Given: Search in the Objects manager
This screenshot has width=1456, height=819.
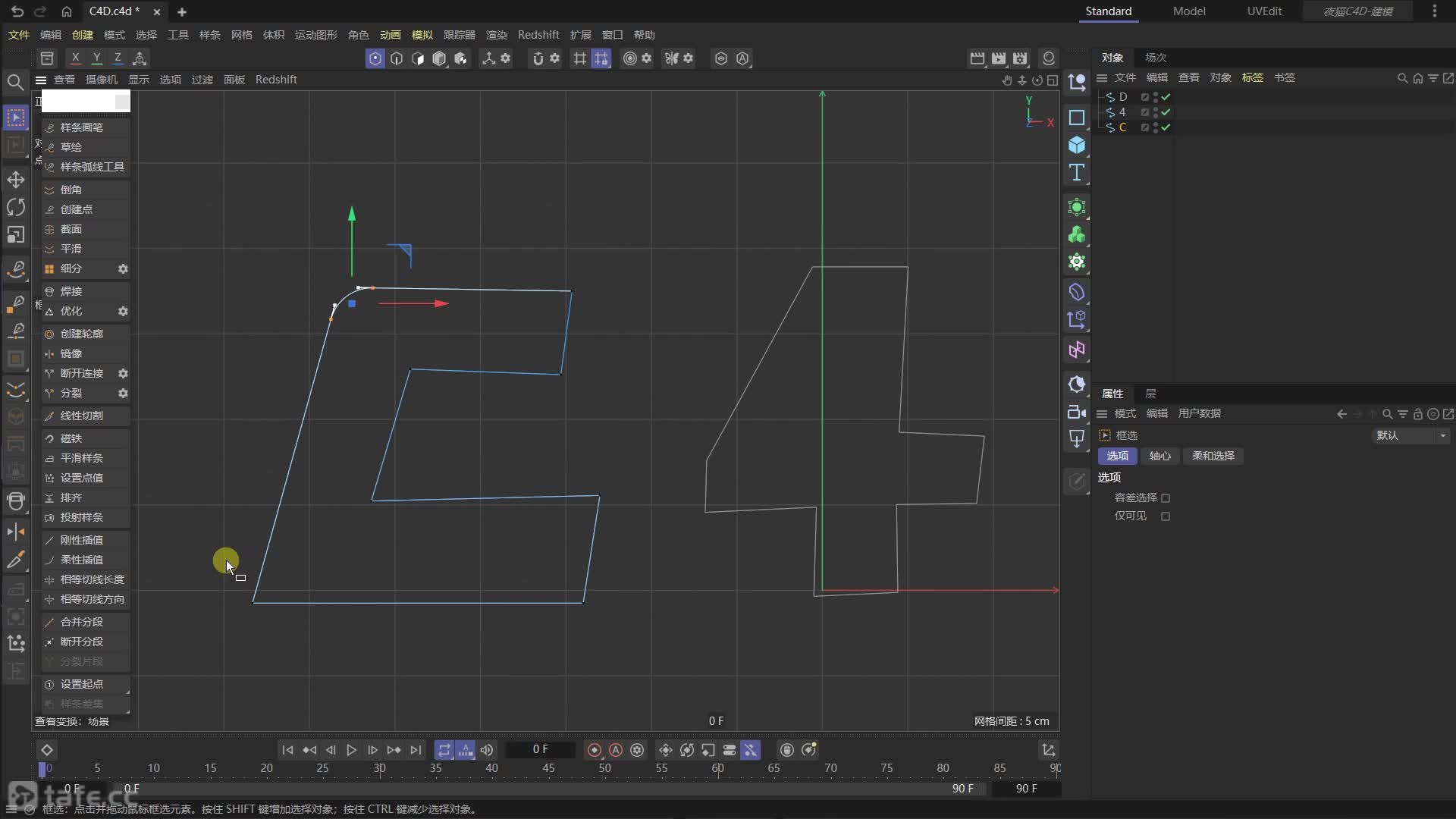Looking at the screenshot, I should (x=1402, y=78).
